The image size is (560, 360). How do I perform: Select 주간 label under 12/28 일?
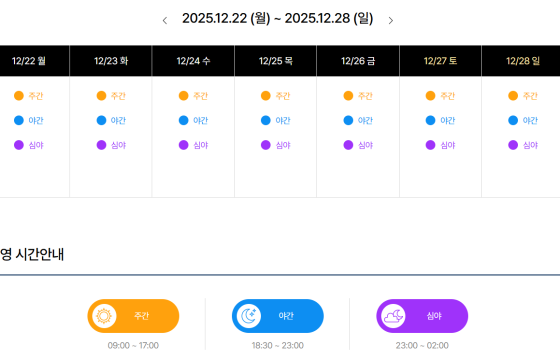[x=530, y=96]
